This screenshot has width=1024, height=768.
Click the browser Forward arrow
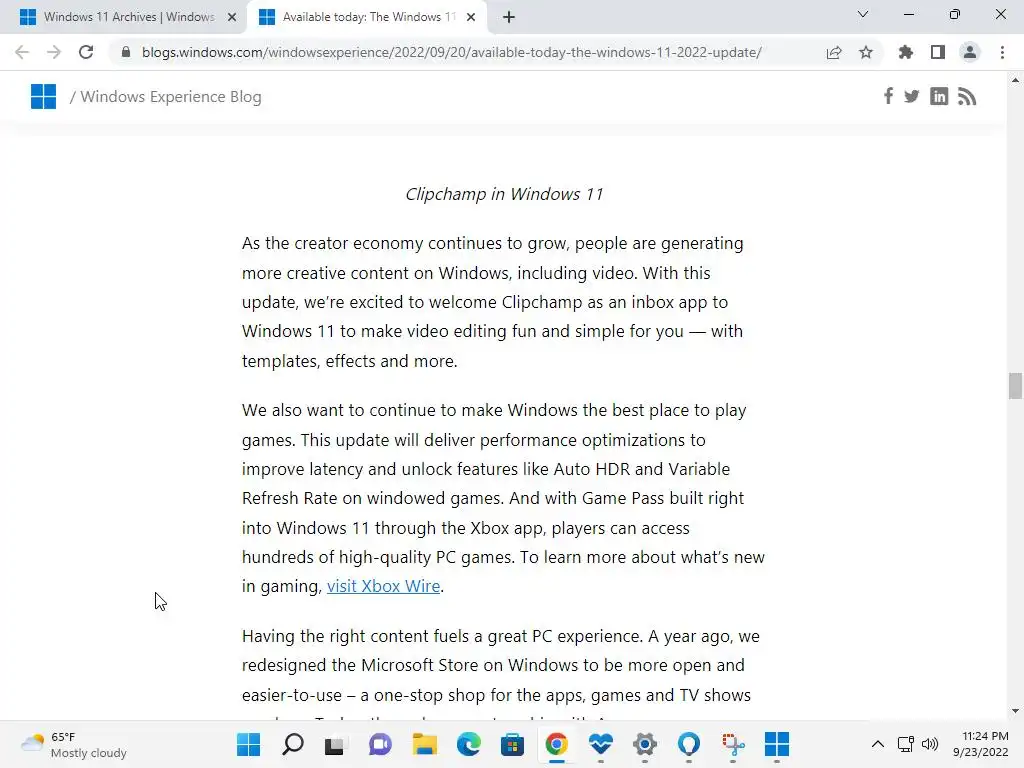54,52
